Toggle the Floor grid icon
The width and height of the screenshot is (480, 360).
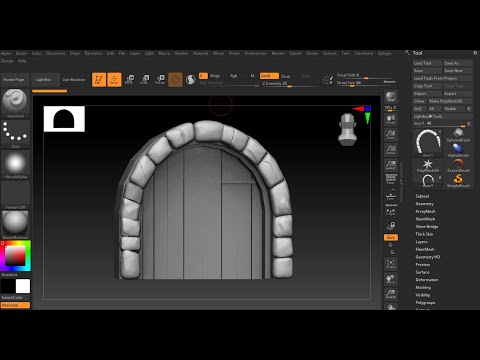(x=391, y=196)
